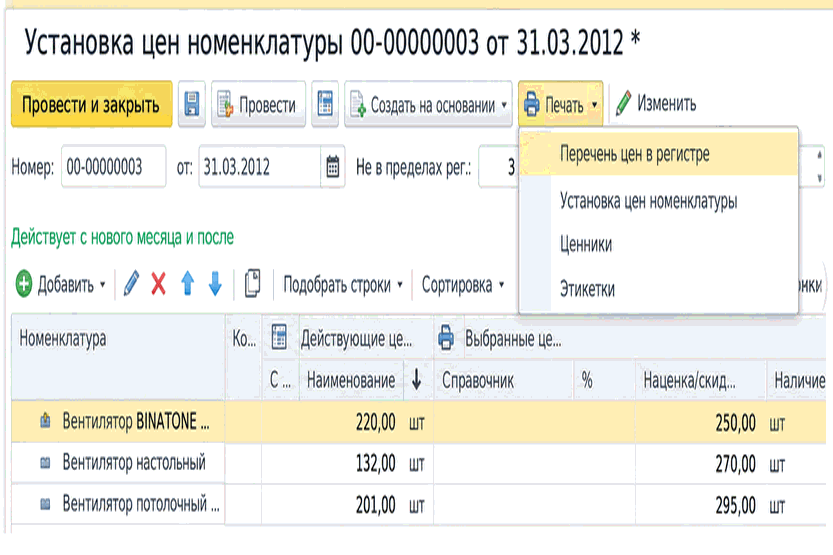This screenshot has width=833, height=555.
Task: Click the Номер input field
Action: tap(114, 167)
